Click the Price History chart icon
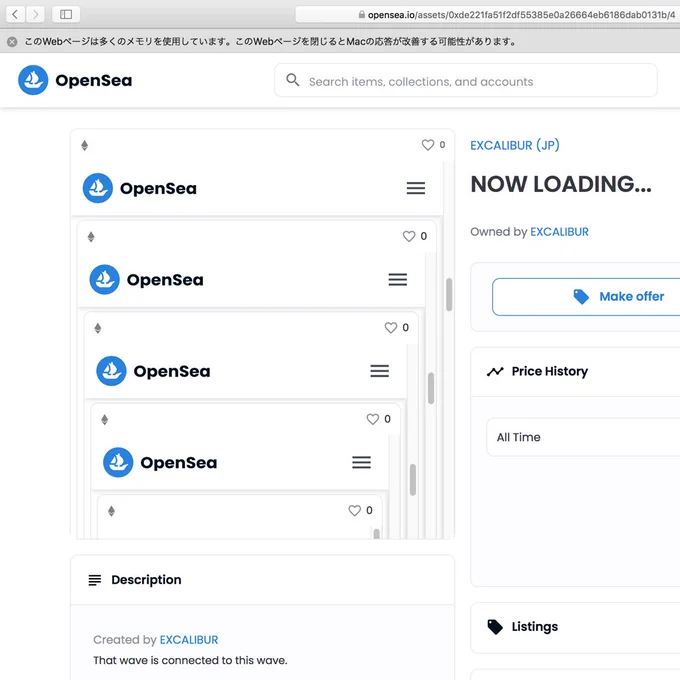Screen dimensions: 680x680 tap(495, 372)
